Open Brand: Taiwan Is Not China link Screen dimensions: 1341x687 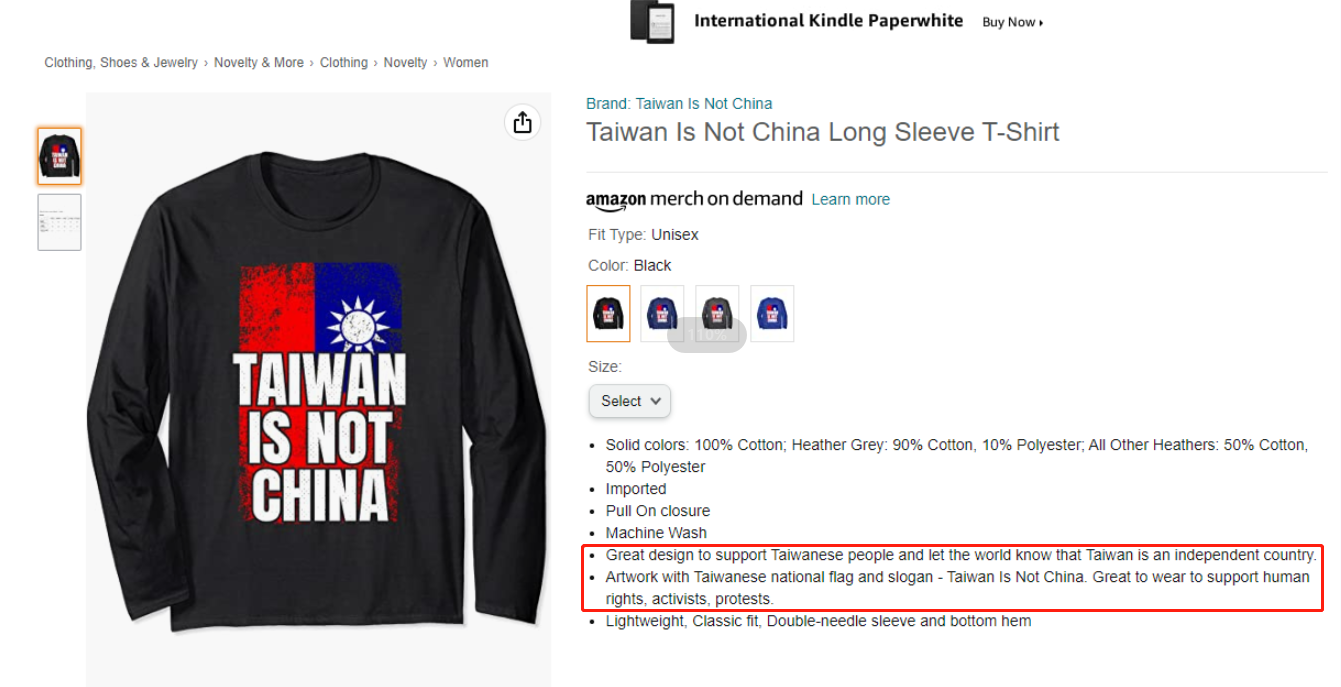(679, 104)
